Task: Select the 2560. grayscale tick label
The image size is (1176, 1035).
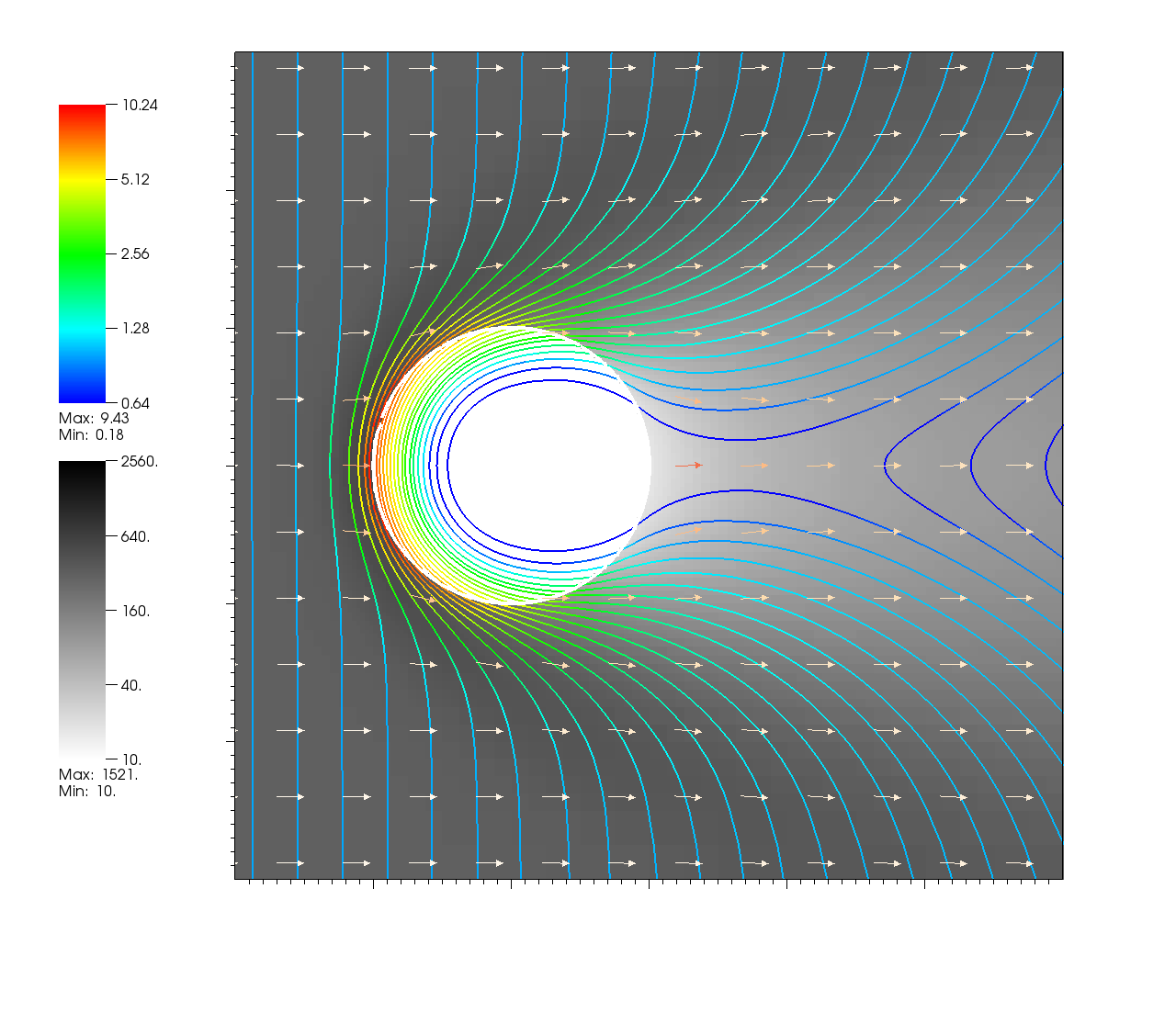Action: (140, 462)
